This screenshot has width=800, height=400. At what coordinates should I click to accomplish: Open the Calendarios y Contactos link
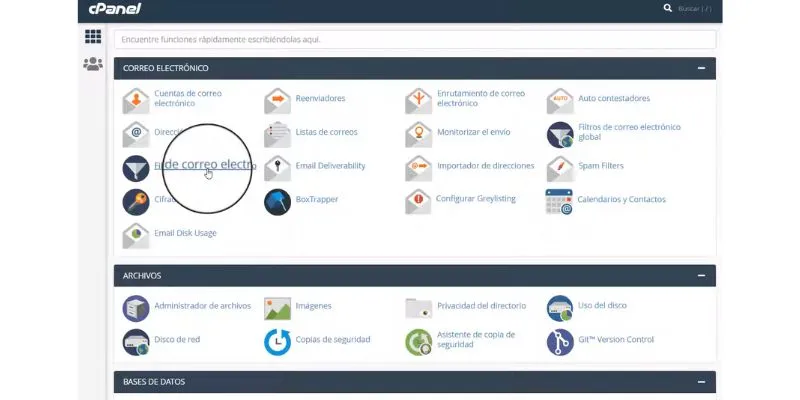click(621, 199)
